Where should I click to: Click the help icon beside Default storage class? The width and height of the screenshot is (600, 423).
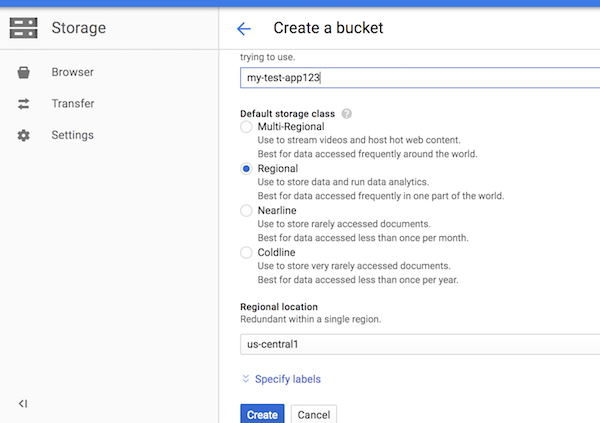347,114
